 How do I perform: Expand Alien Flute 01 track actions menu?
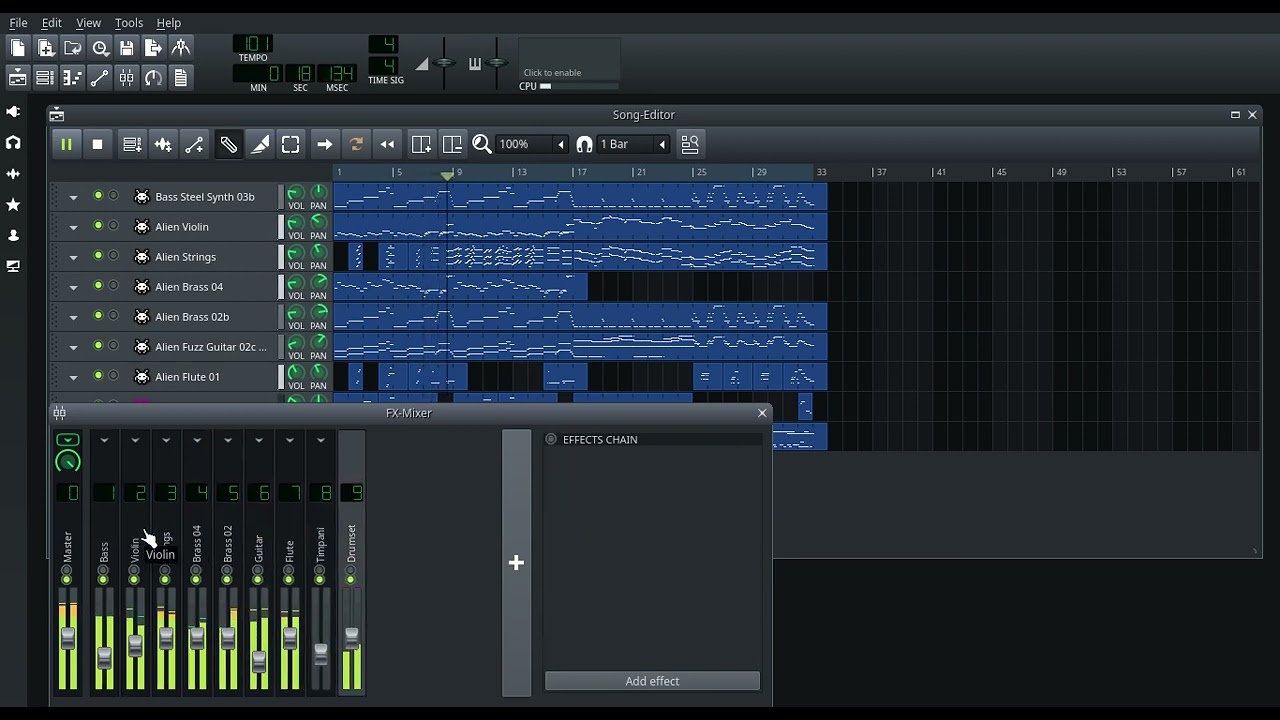pyautogui.click(x=73, y=377)
